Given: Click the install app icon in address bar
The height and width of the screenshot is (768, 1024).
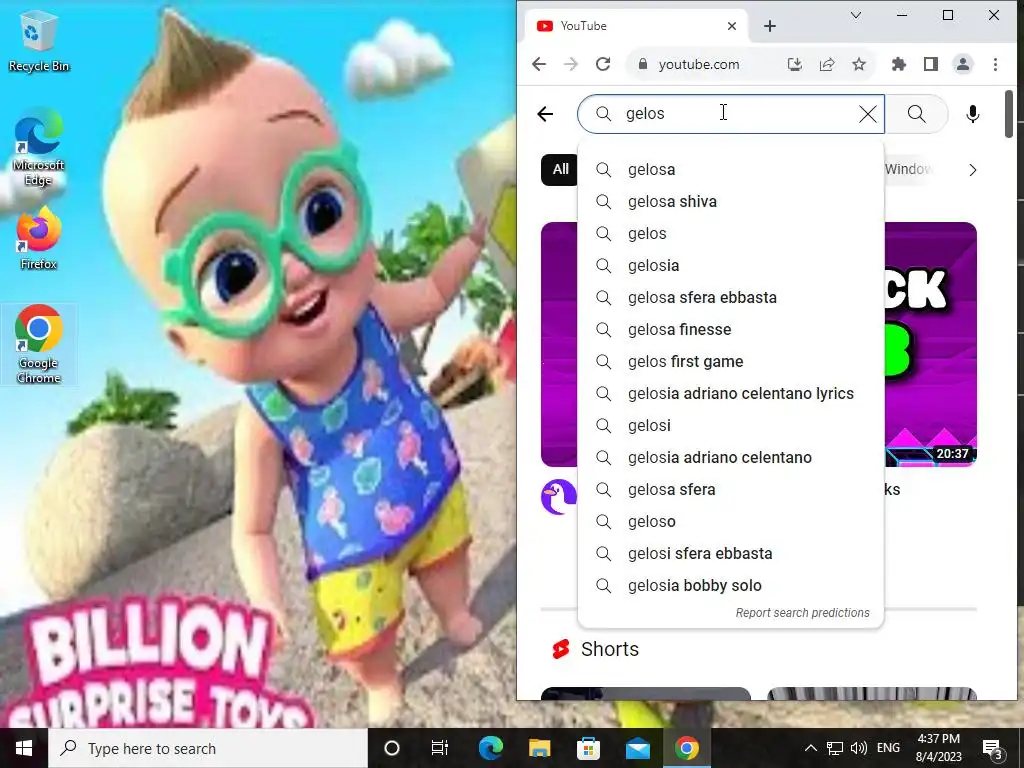Looking at the screenshot, I should [794, 64].
